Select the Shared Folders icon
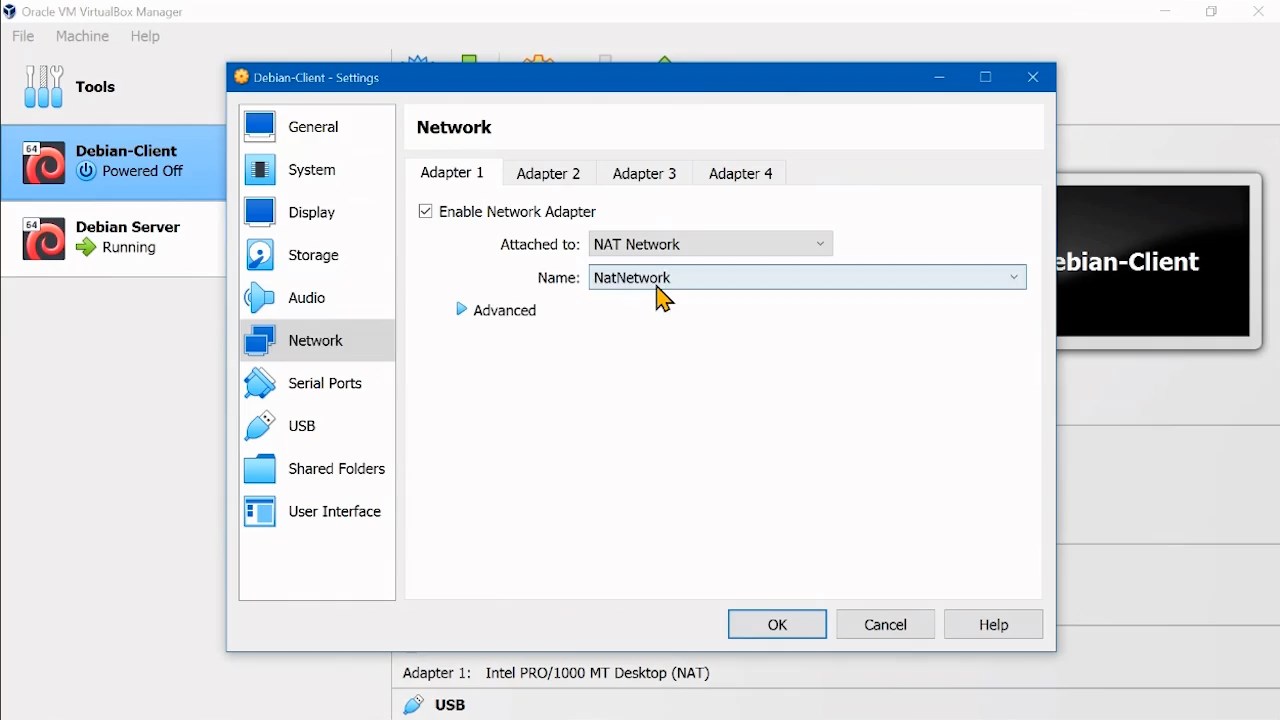This screenshot has height=720, width=1280. click(260, 469)
